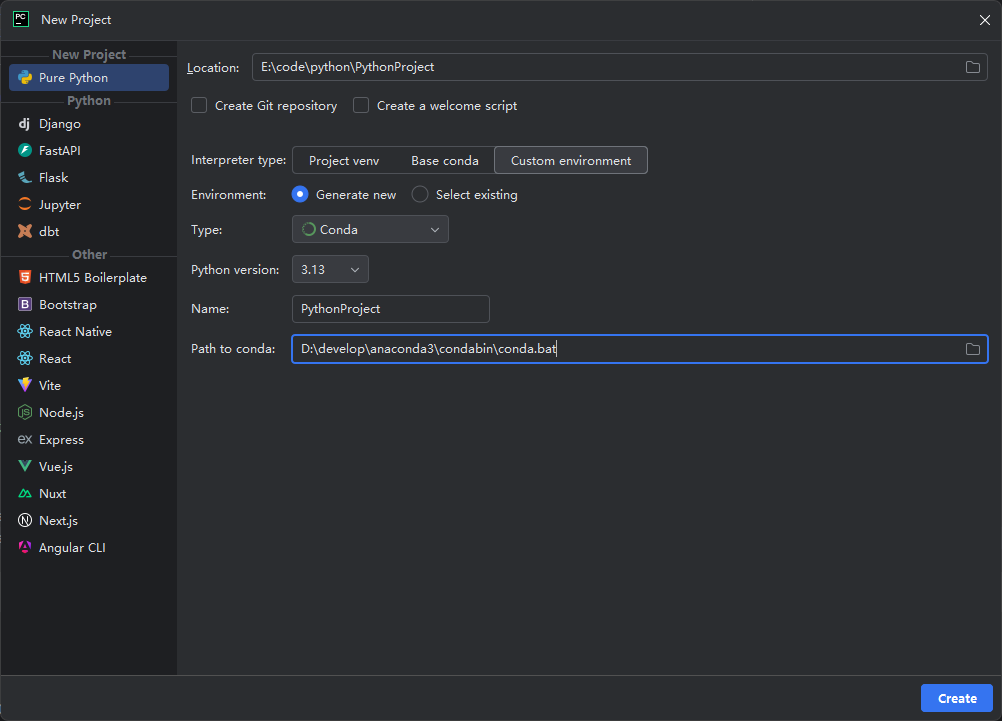Select the React Native icon
The height and width of the screenshot is (721, 1002).
pos(24,331)
